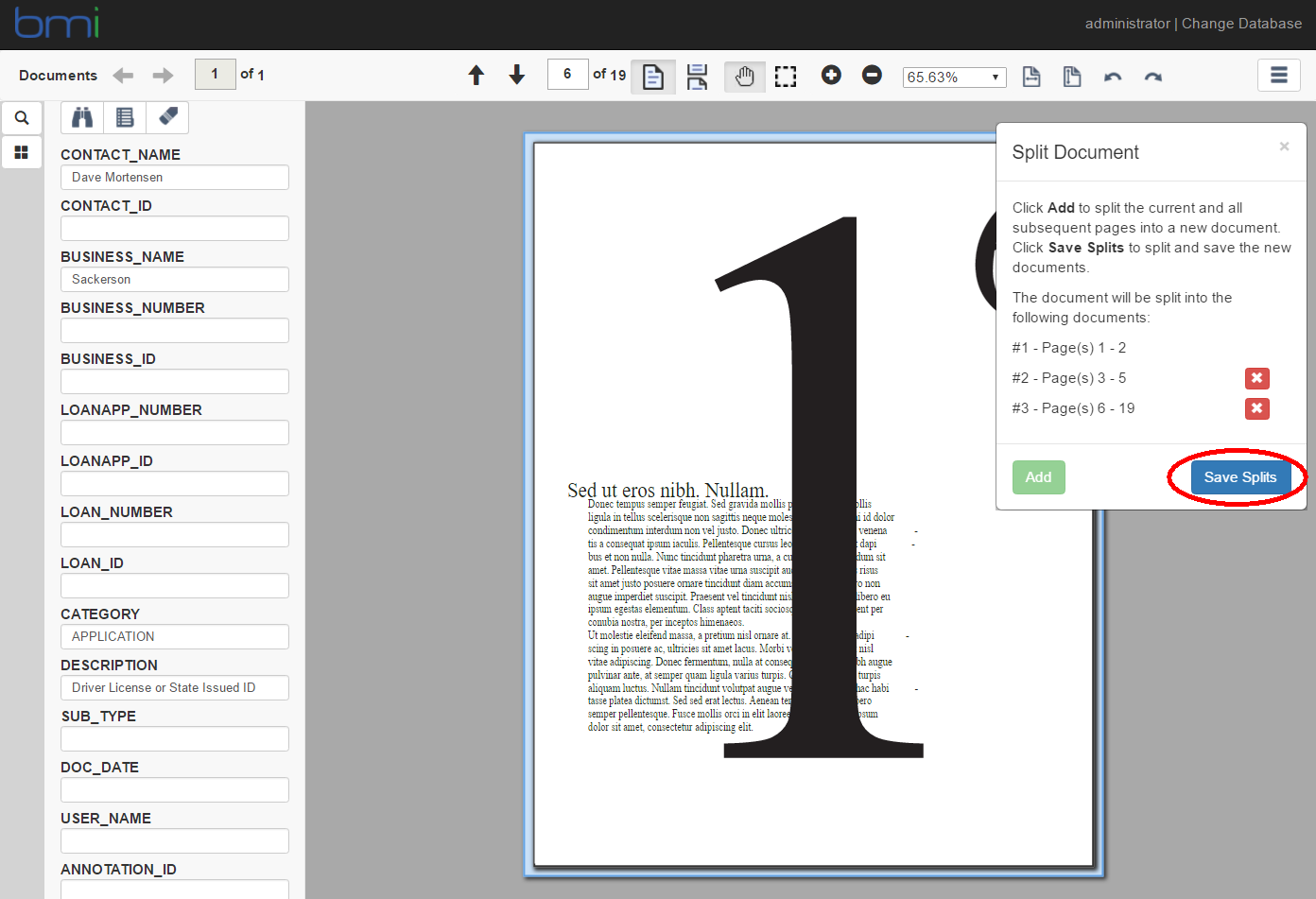Click the fit-to-width page icon
This screenshot has width=1316, height=899.
[1031, 77]
